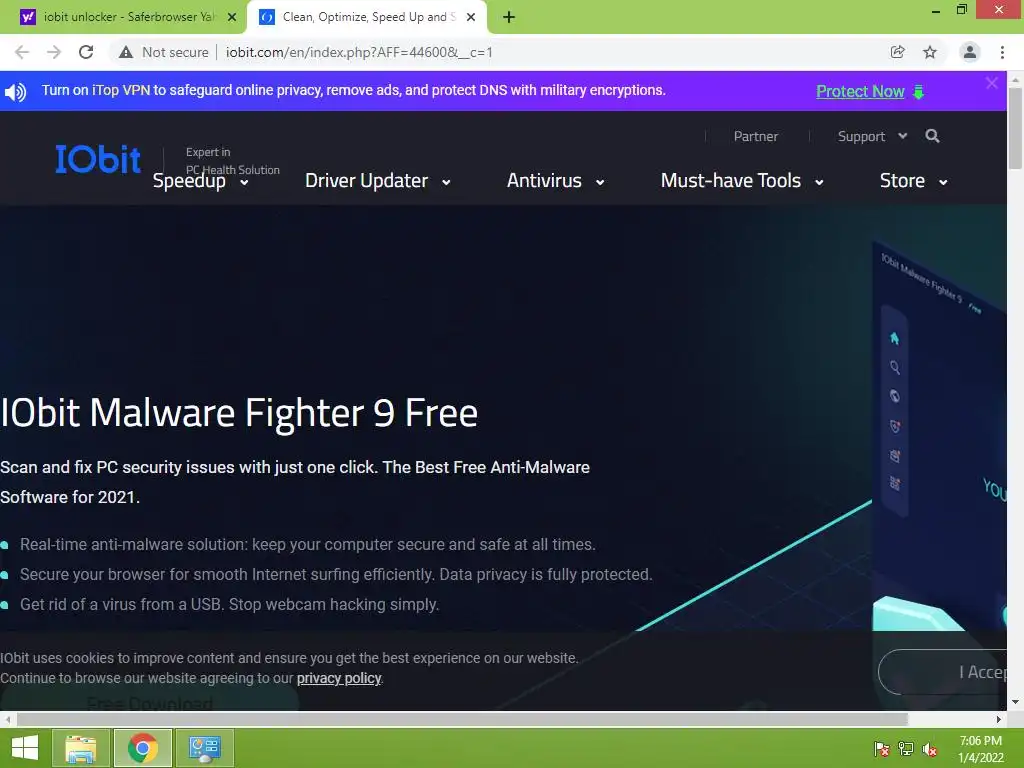Open the Chrome profile avatar

click(x=970, y=52)
